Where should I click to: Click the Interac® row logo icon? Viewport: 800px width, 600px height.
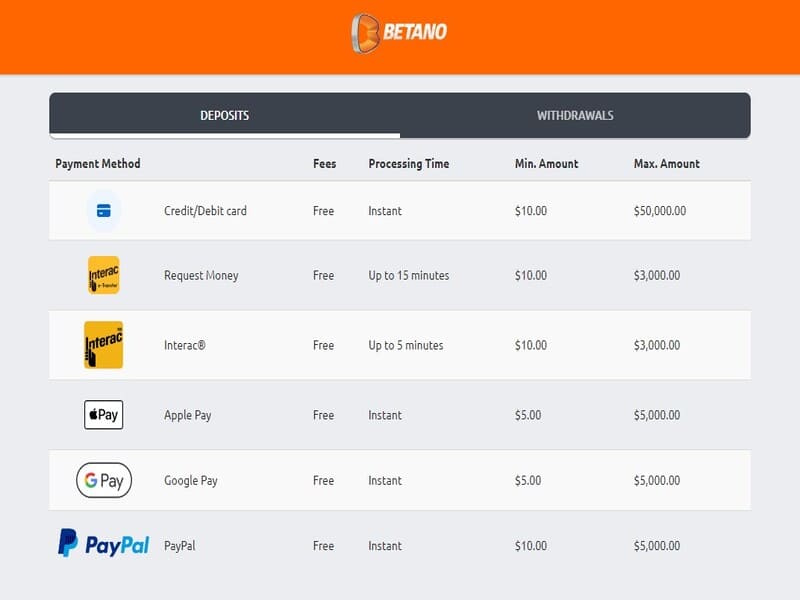(103, 345)
